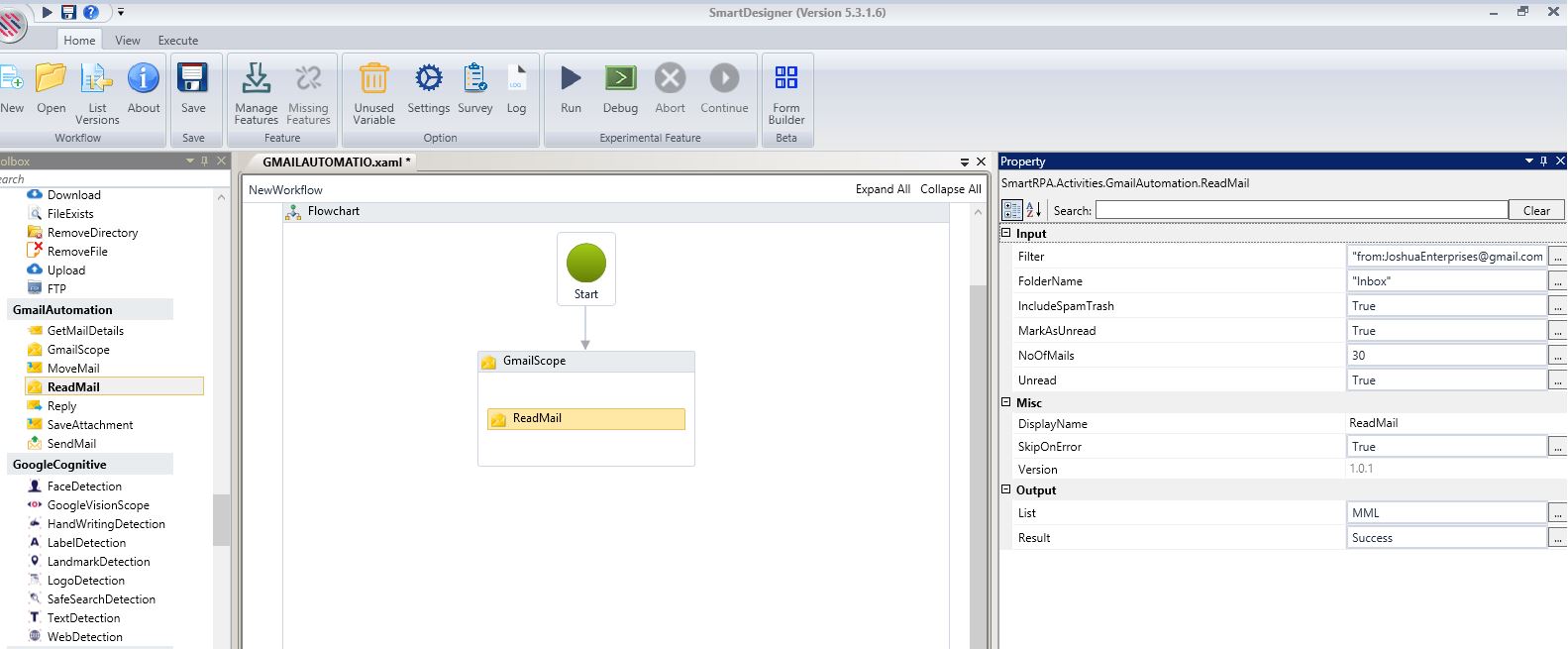The height and width of the screenshot is (649, 1568).
Task: Switch to the View ribbon tab
Action: click(128, 41)
